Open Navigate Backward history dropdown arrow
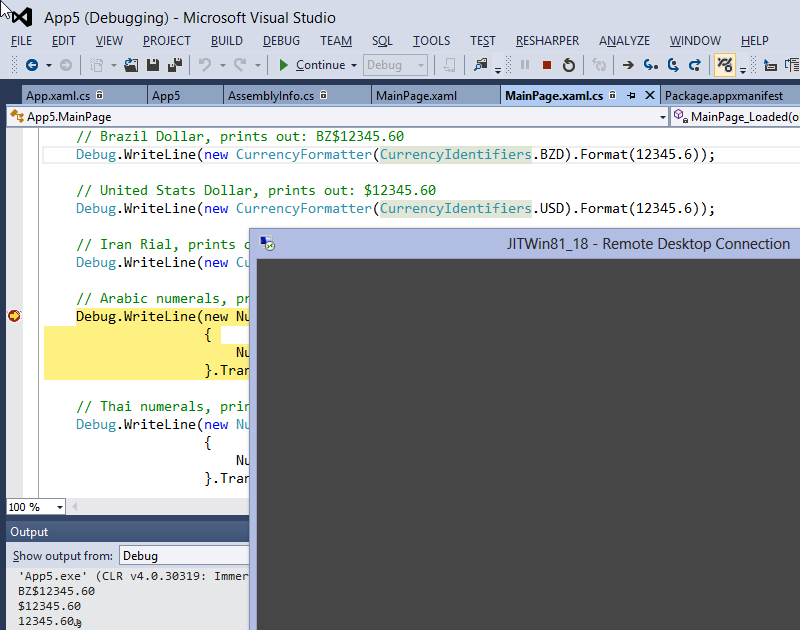This screenshot has height=630, width=800. (48, 65)
